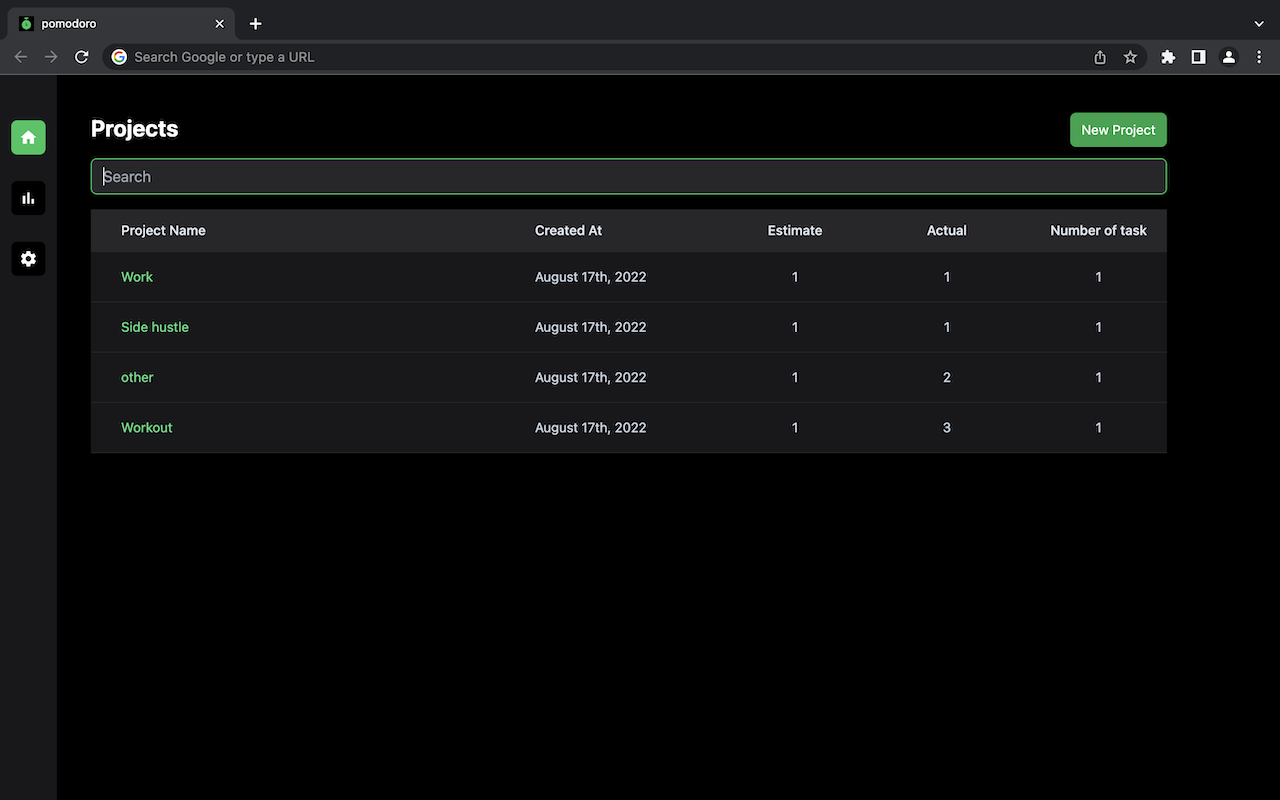Click the Workout row creation date
Screen dimensions: 1280x800
click(591, 427)
